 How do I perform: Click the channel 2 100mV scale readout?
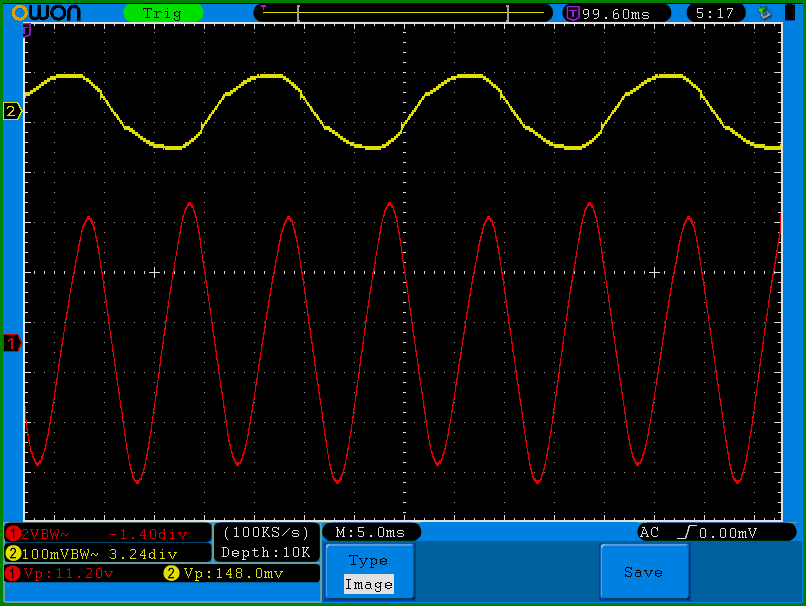coord(60,554)
